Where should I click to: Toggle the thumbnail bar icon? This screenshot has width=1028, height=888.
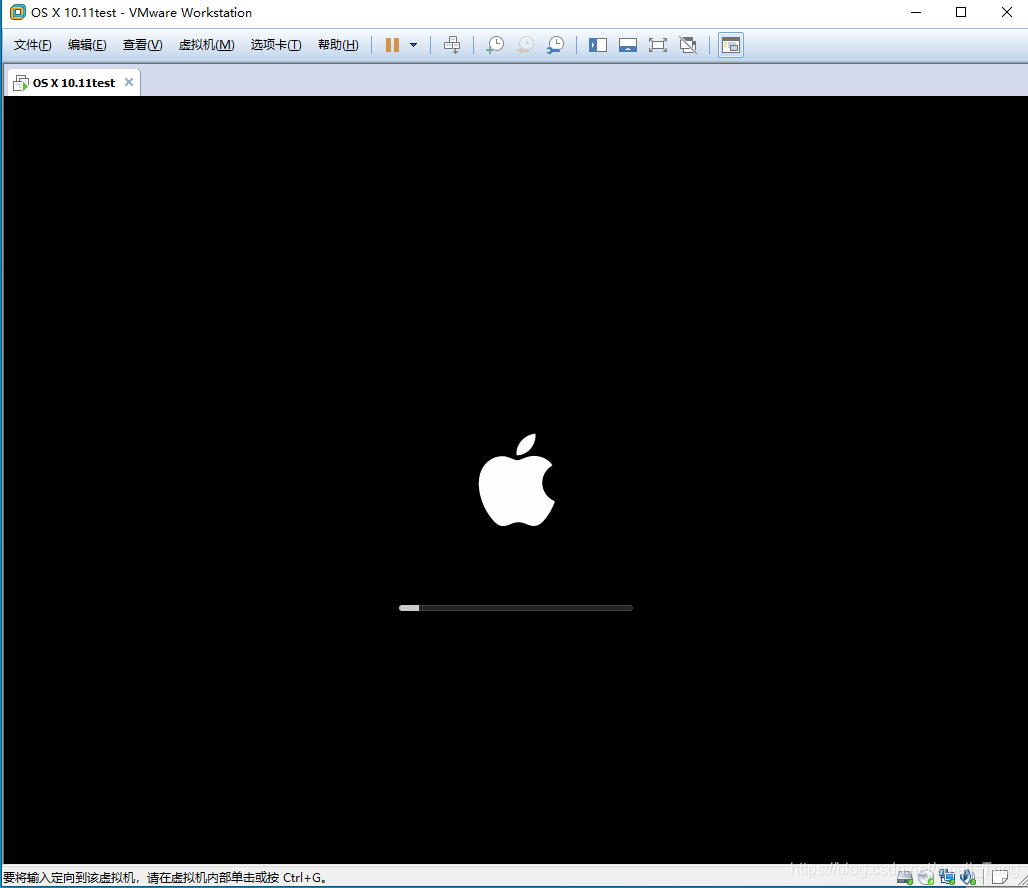628,45
